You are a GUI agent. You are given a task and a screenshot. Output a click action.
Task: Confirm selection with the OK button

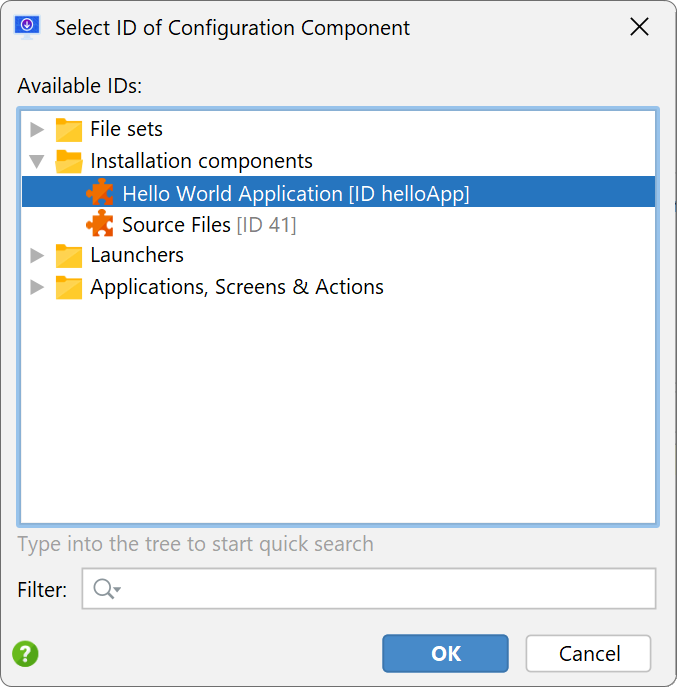point(445,653)
